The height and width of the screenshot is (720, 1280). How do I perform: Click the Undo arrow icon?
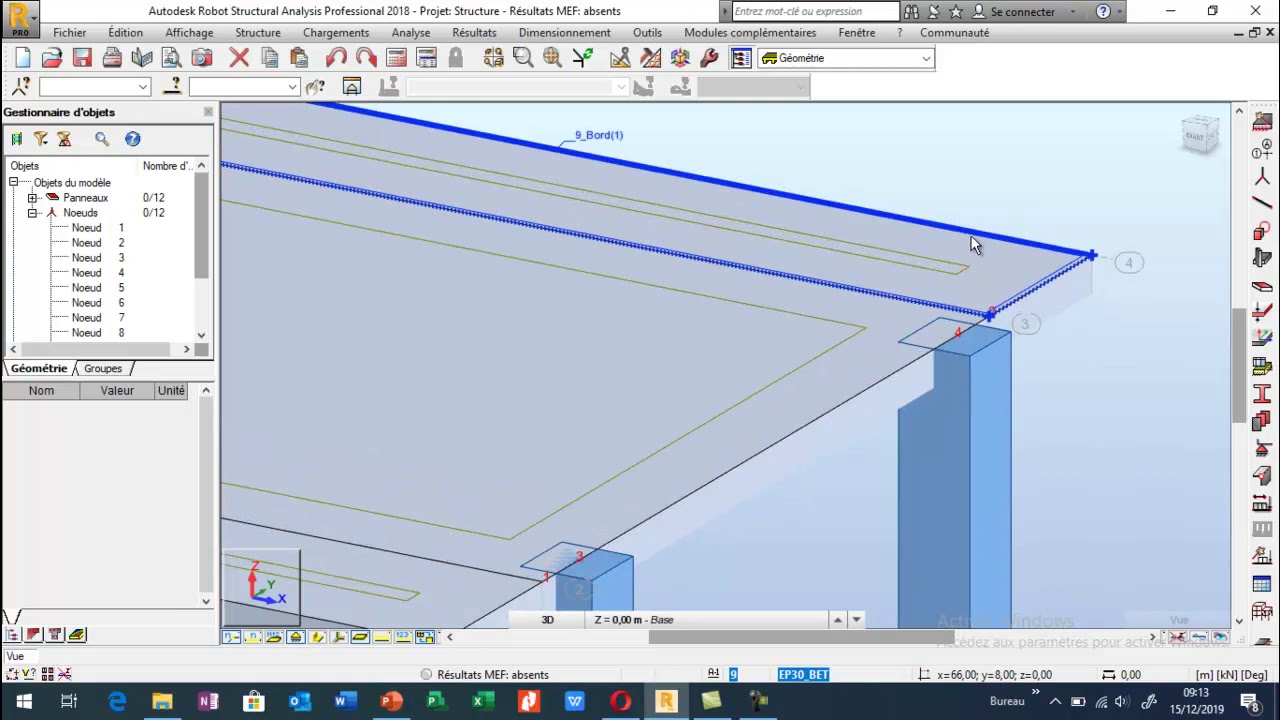(337, 58)
